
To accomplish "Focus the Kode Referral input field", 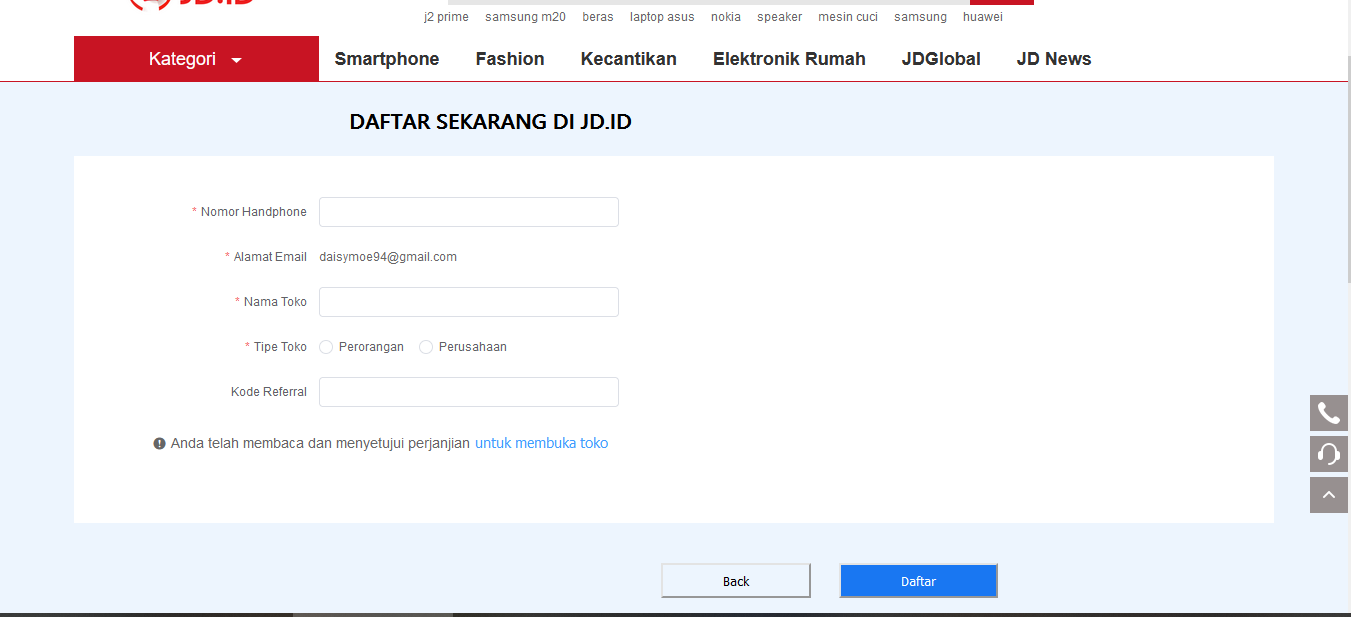I will pos(469,392).
